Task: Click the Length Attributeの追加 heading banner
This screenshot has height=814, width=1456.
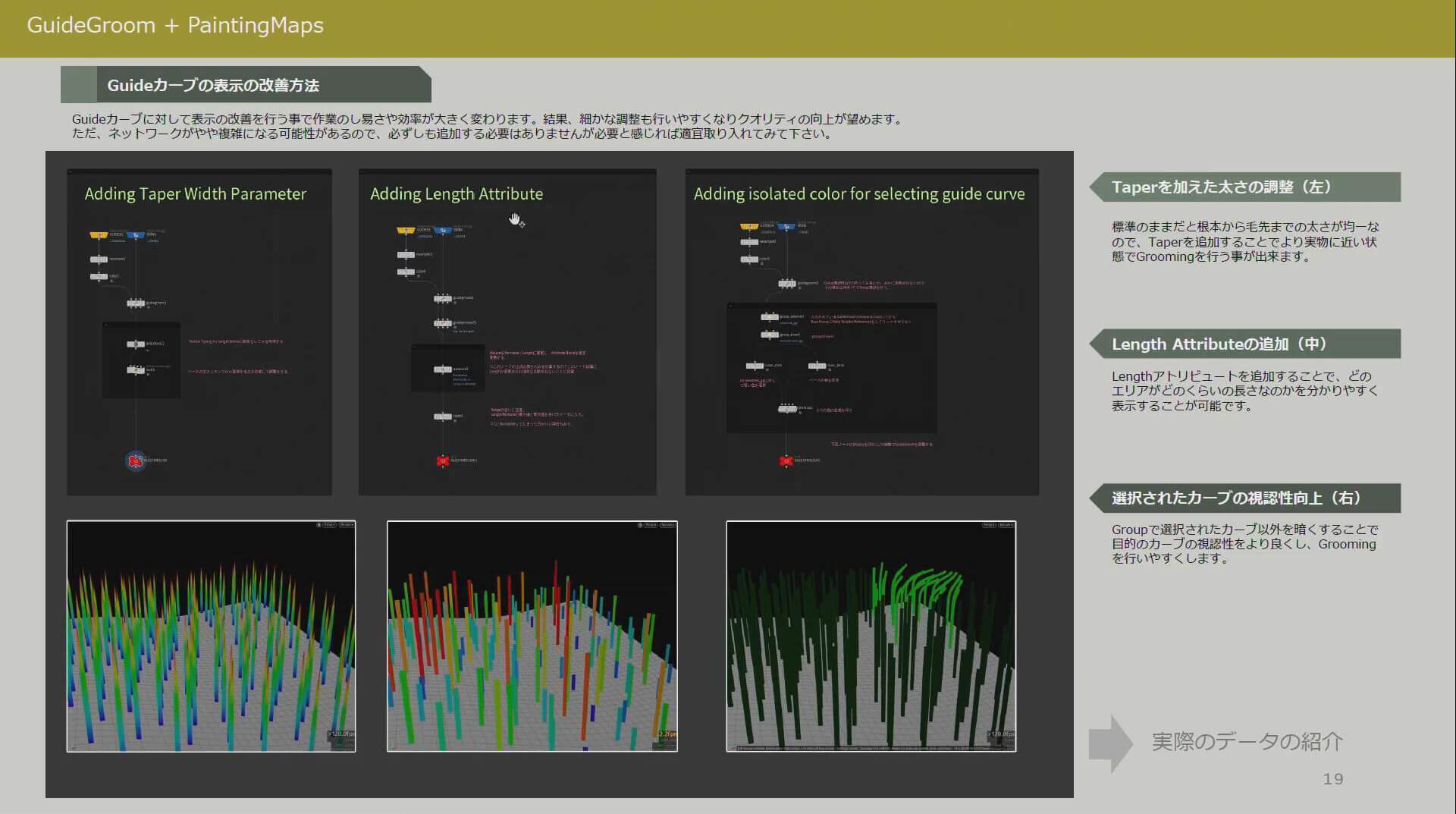Action: (1244, 344)
